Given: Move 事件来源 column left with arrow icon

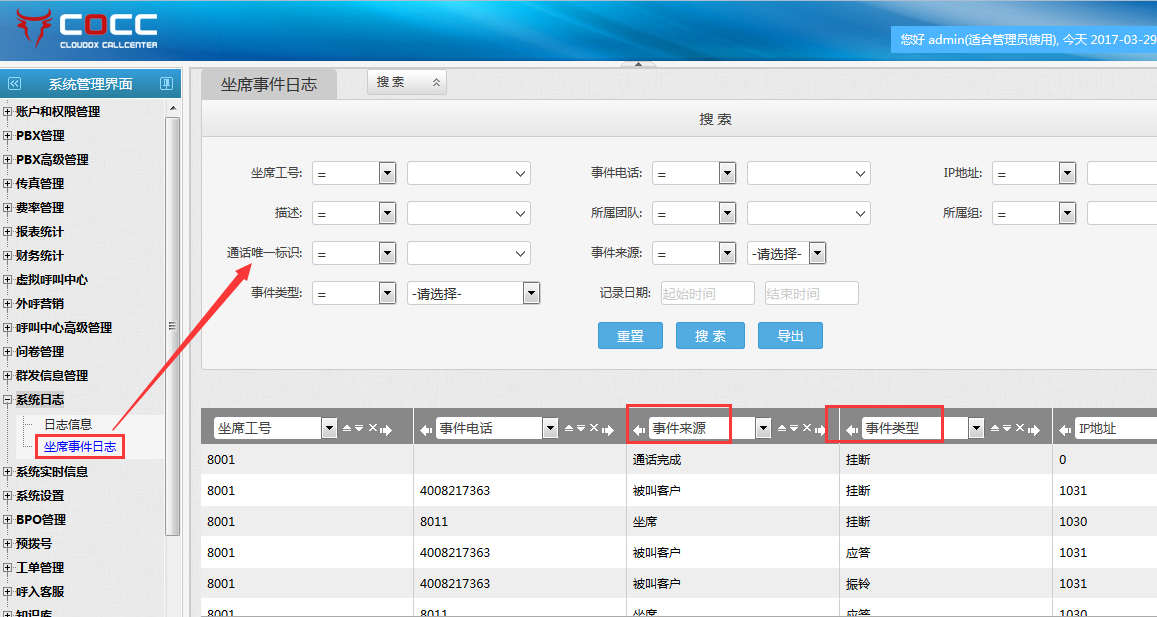Looking at the screenshot, I should [x=639, y=429].
